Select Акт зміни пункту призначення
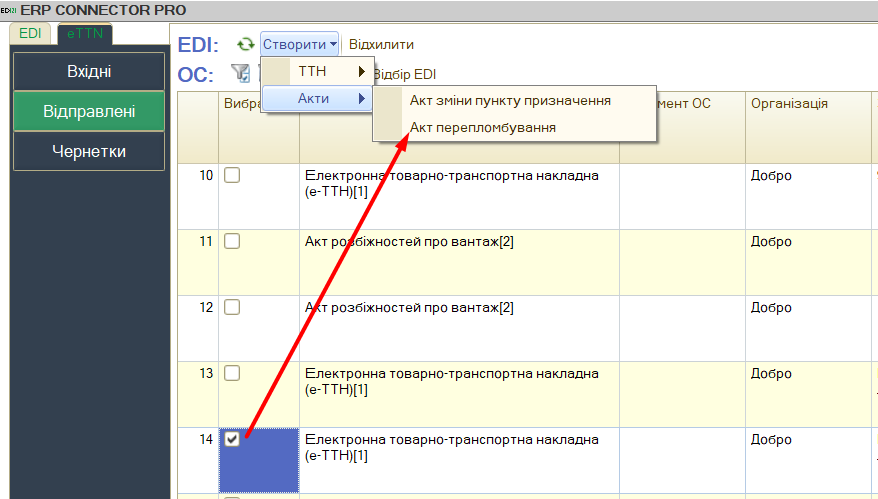 tap(510, 101)
